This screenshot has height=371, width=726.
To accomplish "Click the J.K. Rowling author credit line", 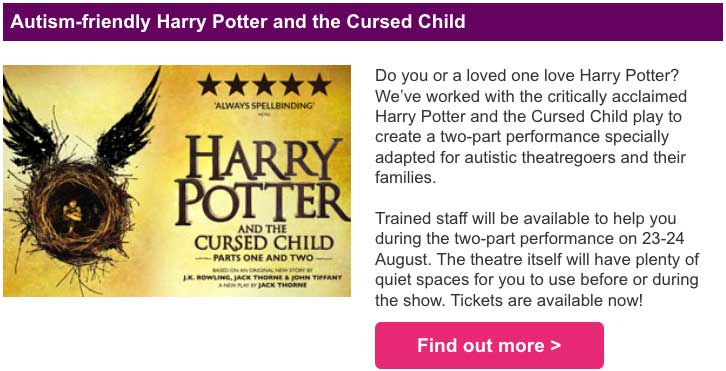I will point(263,277).
